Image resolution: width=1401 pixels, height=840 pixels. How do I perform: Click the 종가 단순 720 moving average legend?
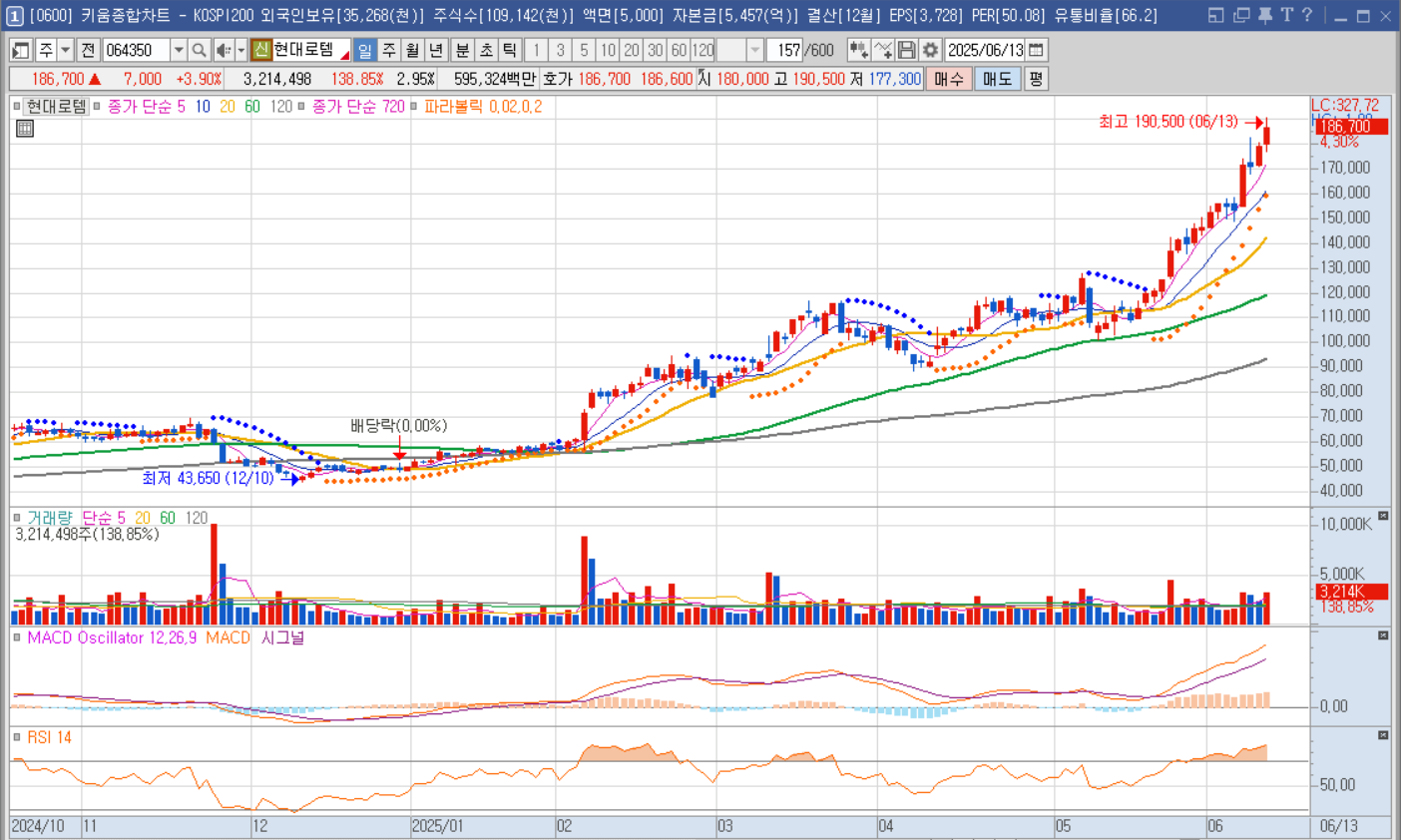(x=358, y=106)
